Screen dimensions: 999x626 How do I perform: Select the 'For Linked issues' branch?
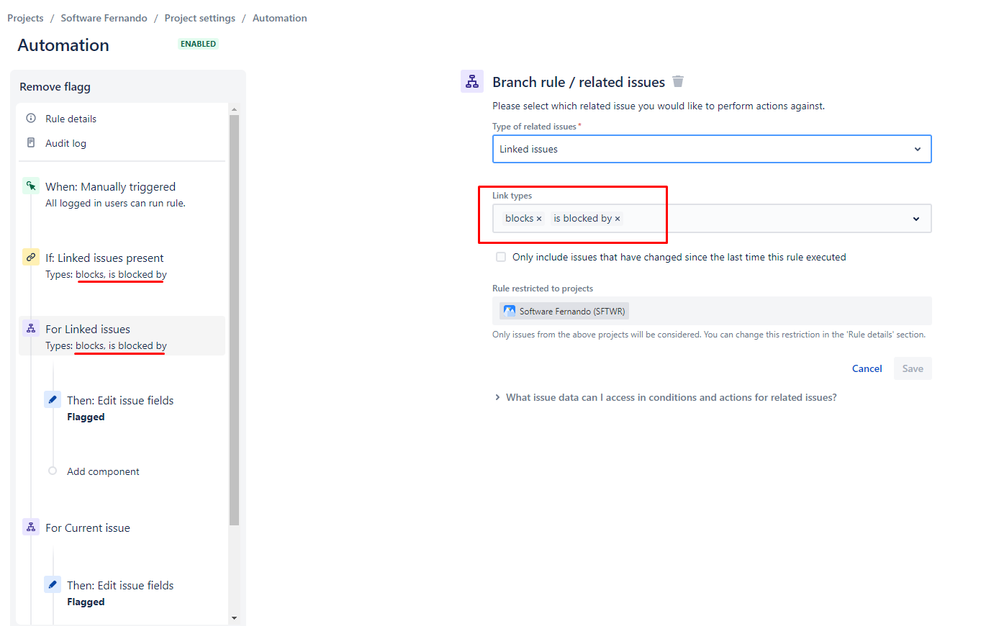pos(122,336)
